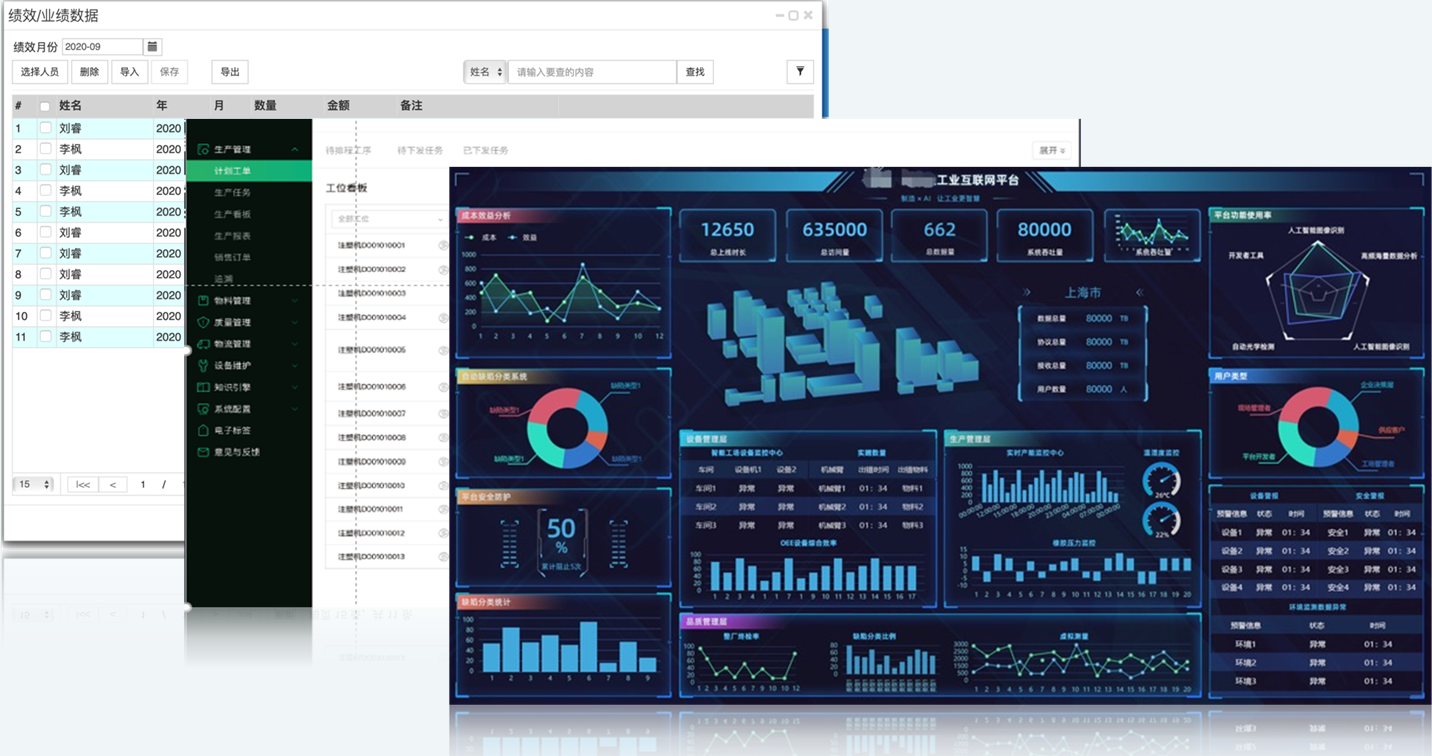Open the 姓名 search field dropdown
The width and height of the screenshot is (1432, 756).
(x=485, y=72)
